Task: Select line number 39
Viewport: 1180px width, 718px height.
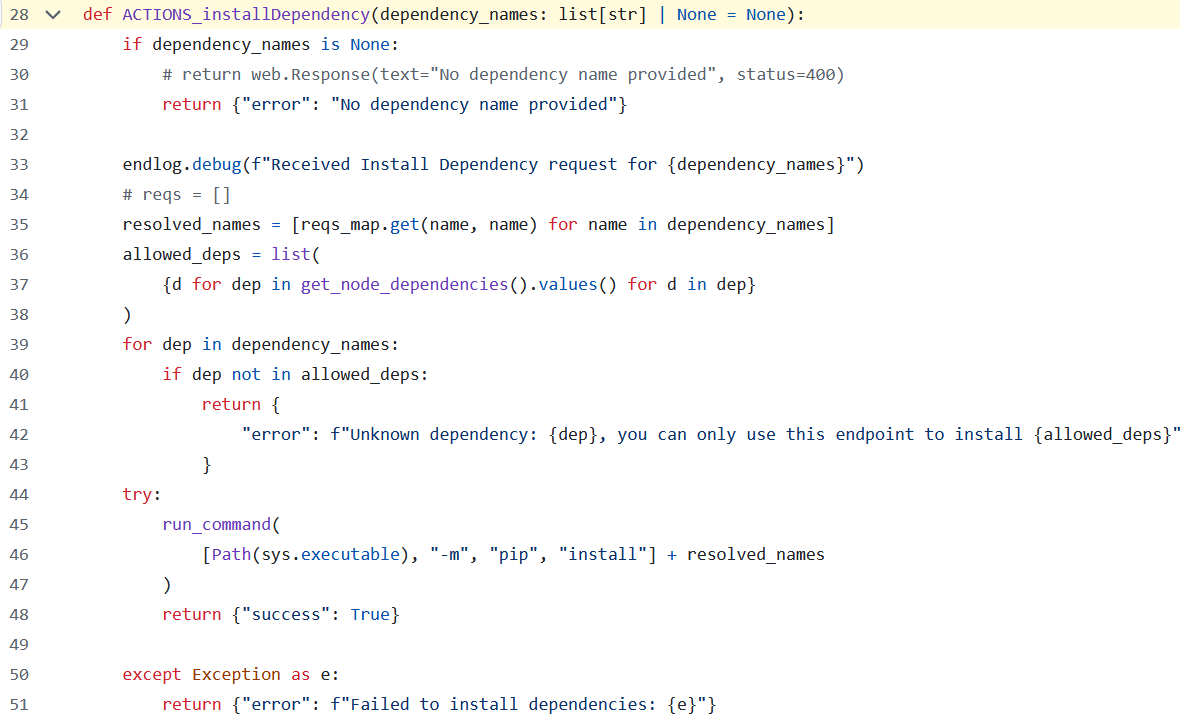Action: 19,345
